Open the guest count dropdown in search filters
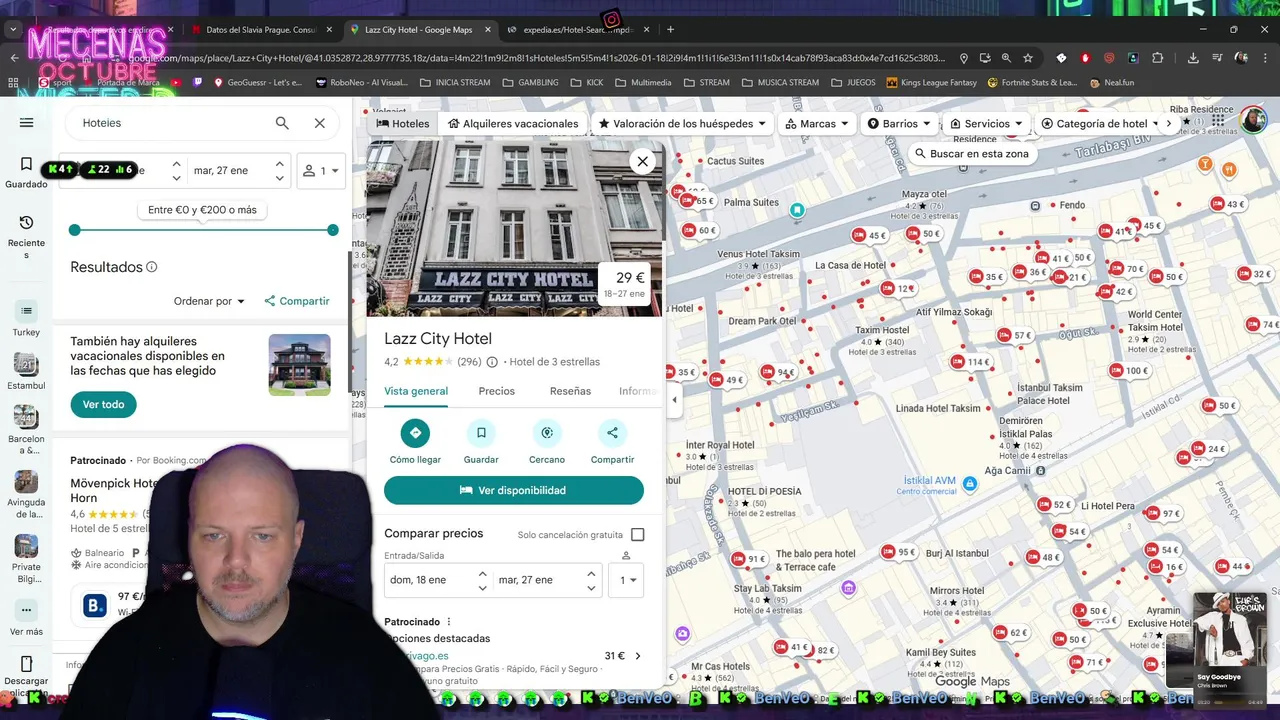This screenshot has width=1280, height=720. click(x=322, y=170)
